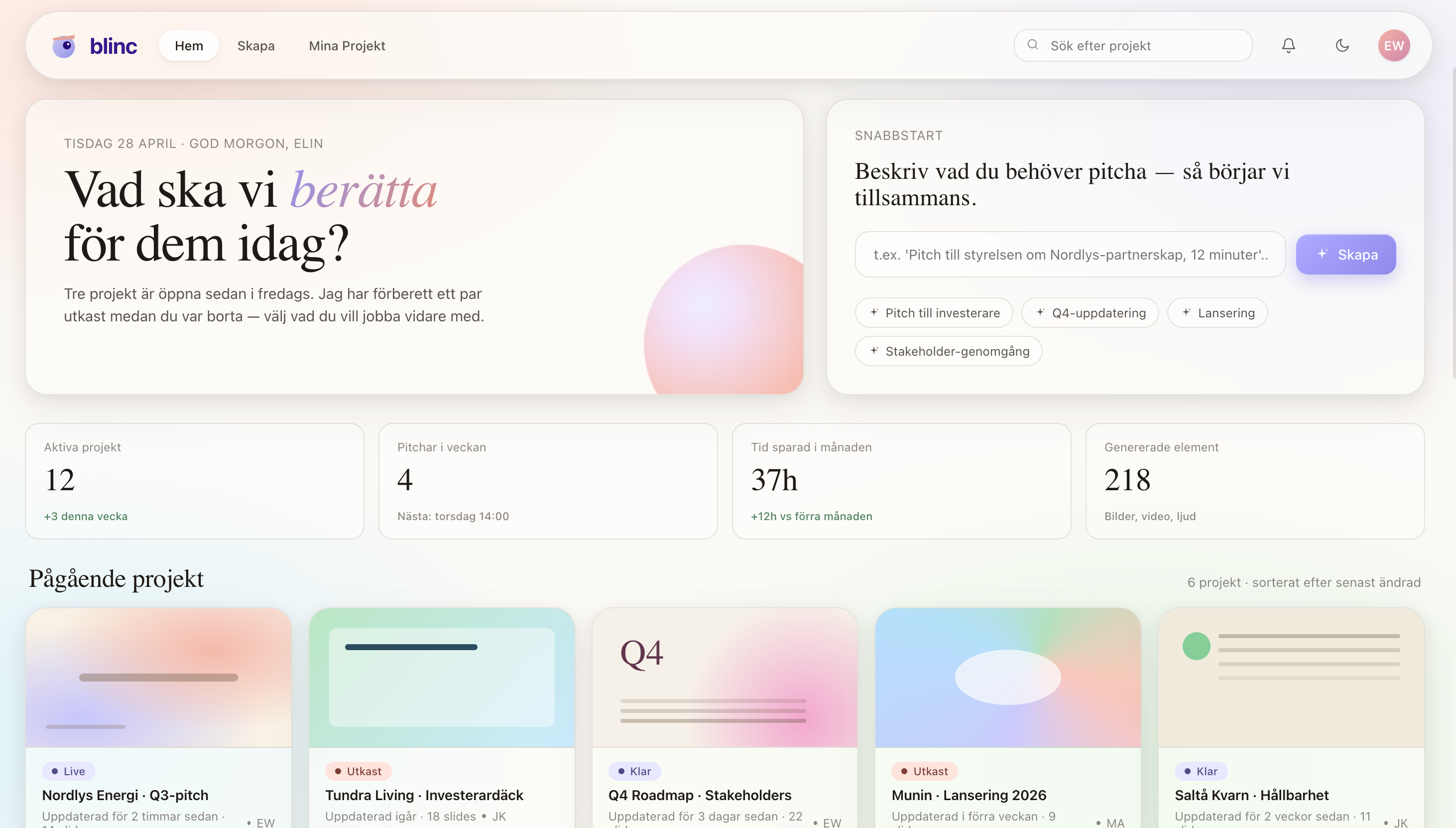Click sparkle icon on Skapa button

tap(1323, 254)
